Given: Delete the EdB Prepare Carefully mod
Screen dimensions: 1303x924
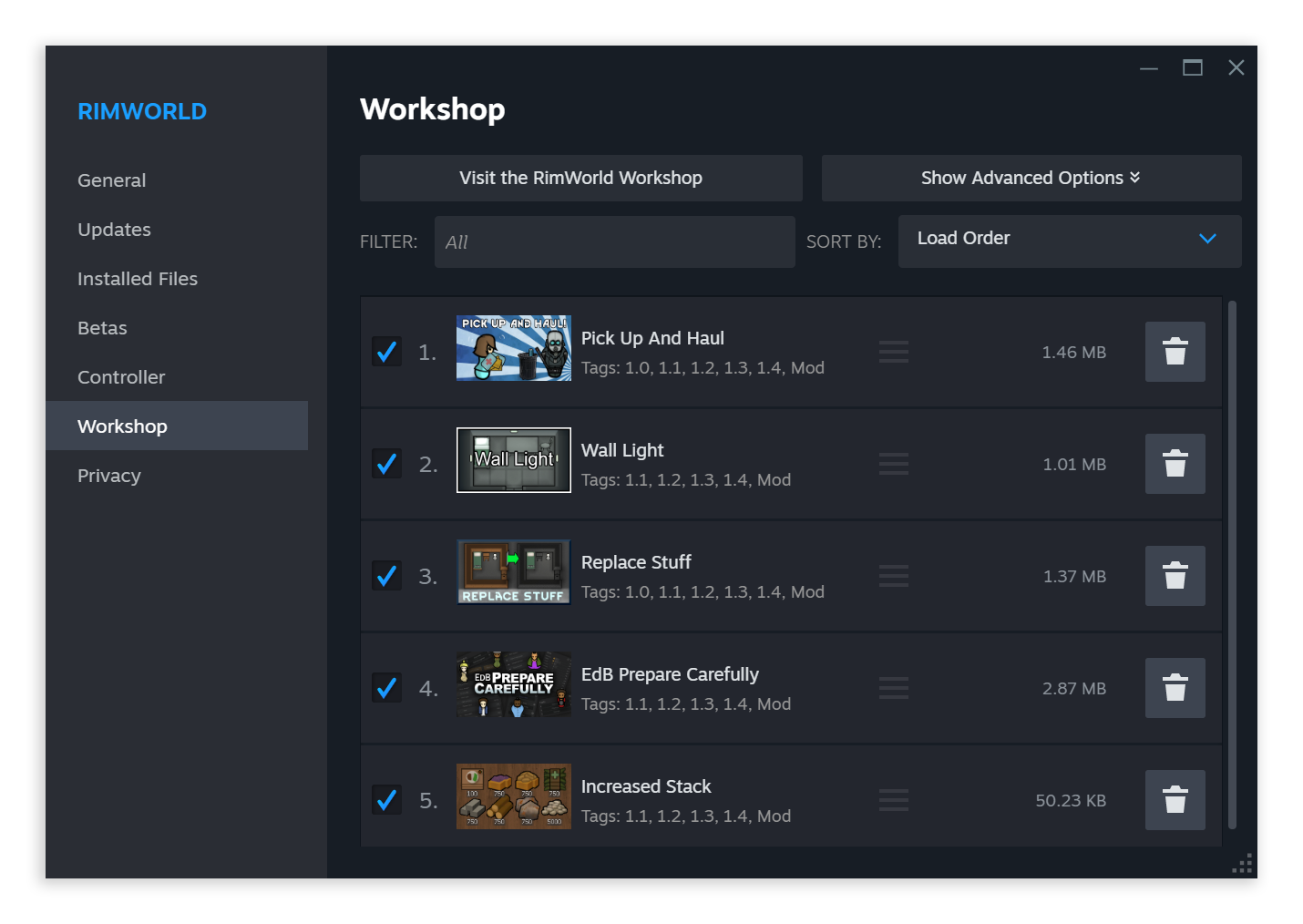Looking at the screenshot, I should [x=1175, y=688].
